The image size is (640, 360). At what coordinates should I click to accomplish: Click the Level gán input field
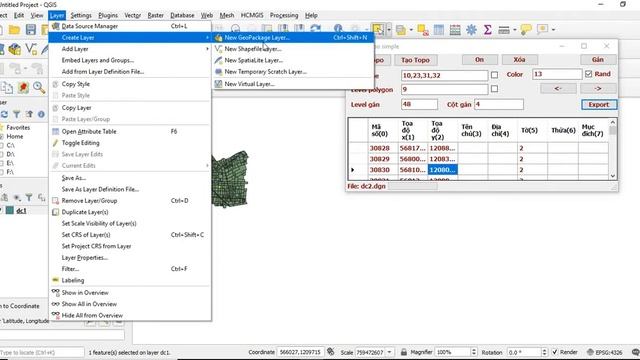(x=419, y=104)
